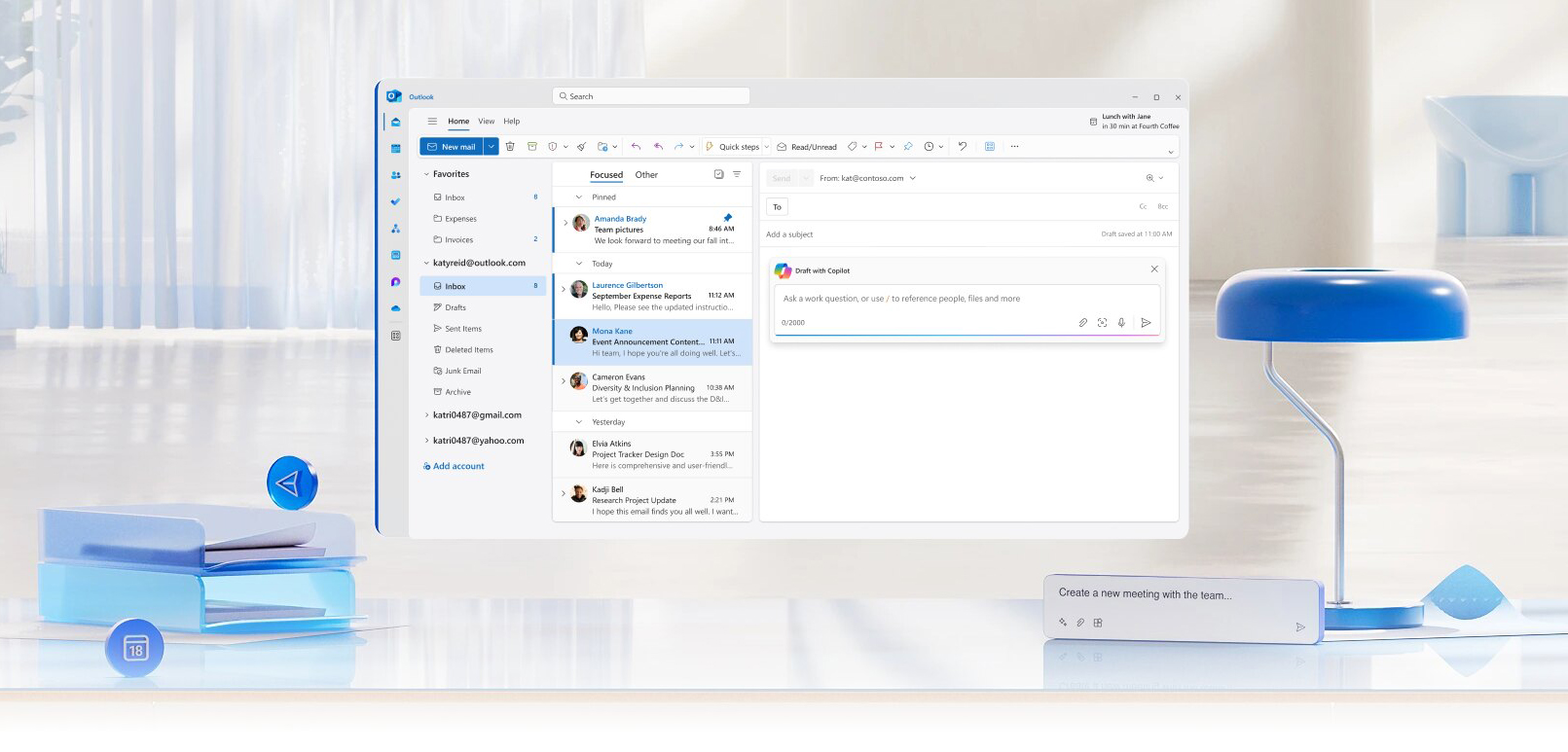This screenshot has height=752, width=1568.
Task: Click the Sweep broom icon
Action: point(581,147)
